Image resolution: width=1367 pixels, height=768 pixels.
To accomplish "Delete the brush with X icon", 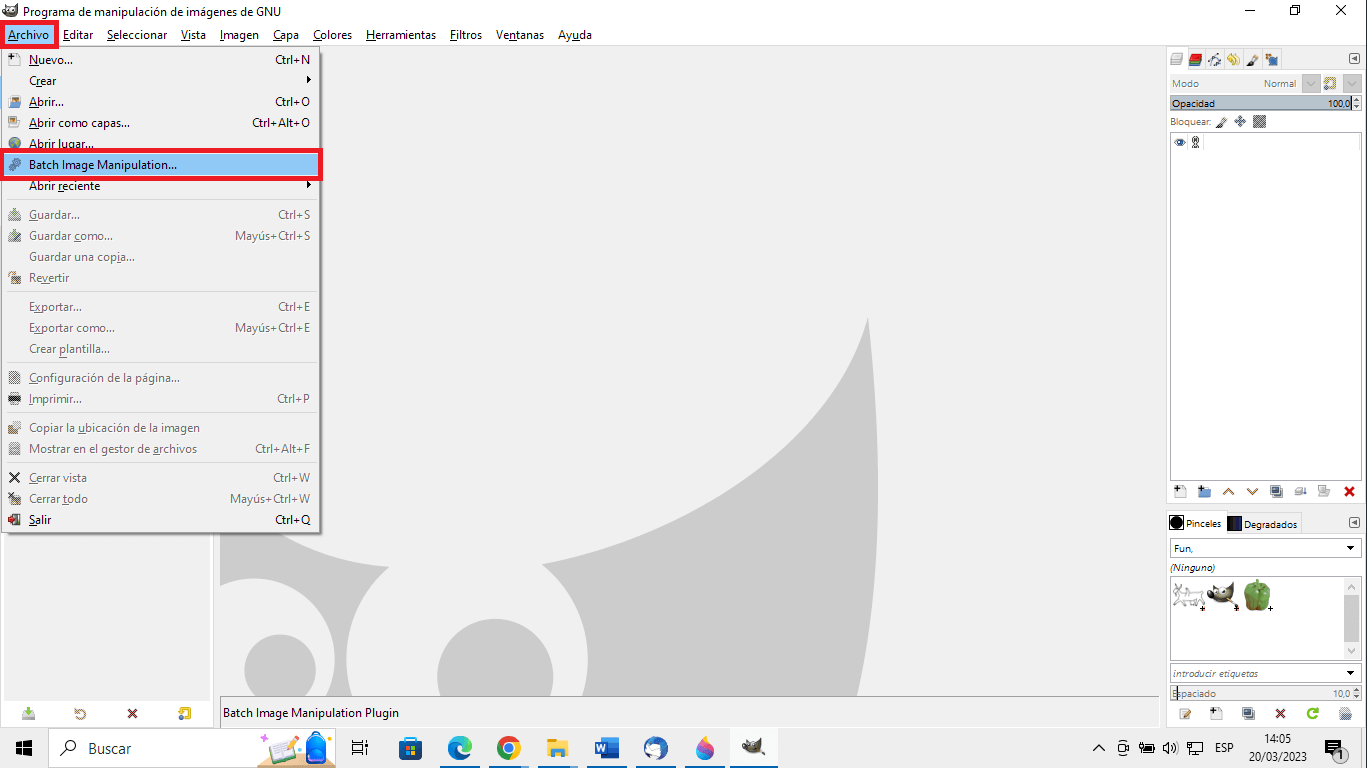I will pos(1280,713).
